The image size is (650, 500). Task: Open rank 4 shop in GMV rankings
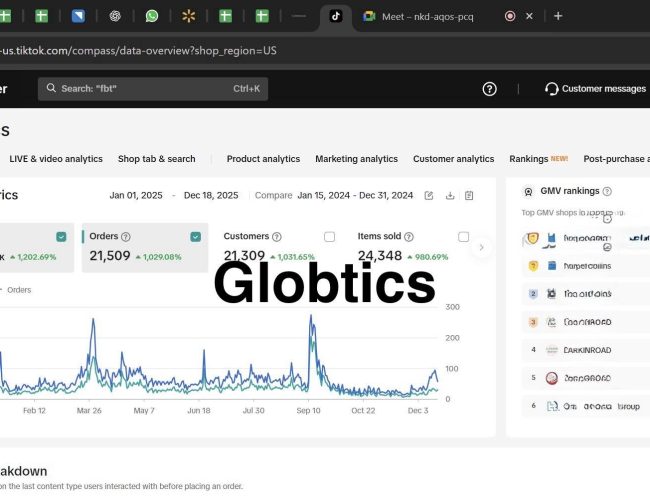click(586, 350)
